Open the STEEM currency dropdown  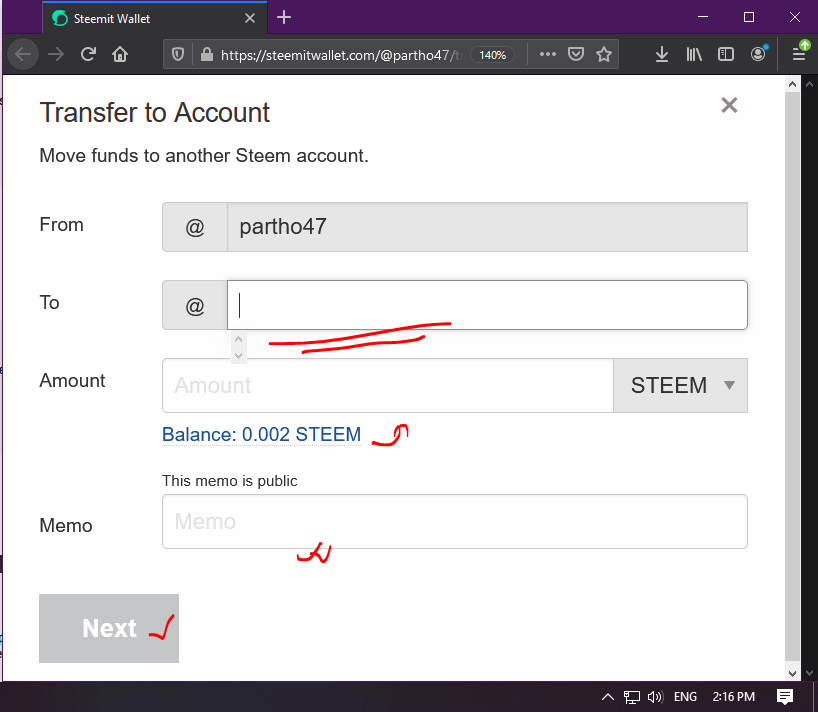(x=680, y=385)
